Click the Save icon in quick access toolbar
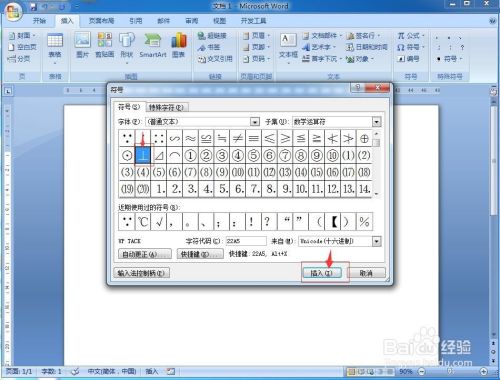This screenshot has width=500, height=380. click(34, 6)
